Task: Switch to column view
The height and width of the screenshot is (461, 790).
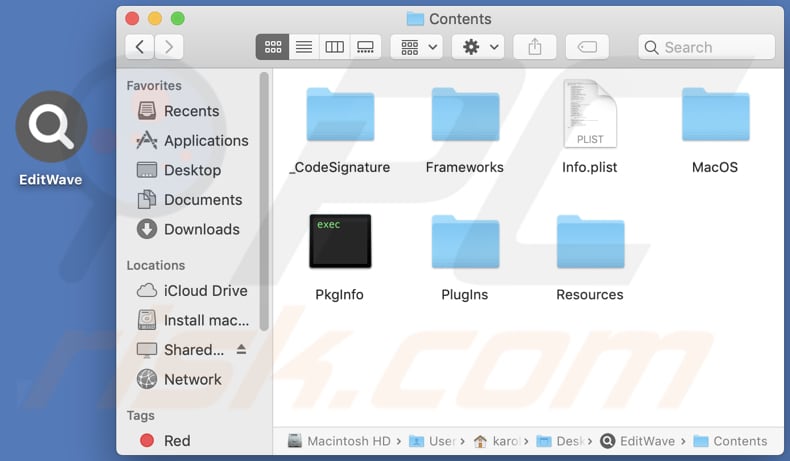Action: [x=335, y=47]
